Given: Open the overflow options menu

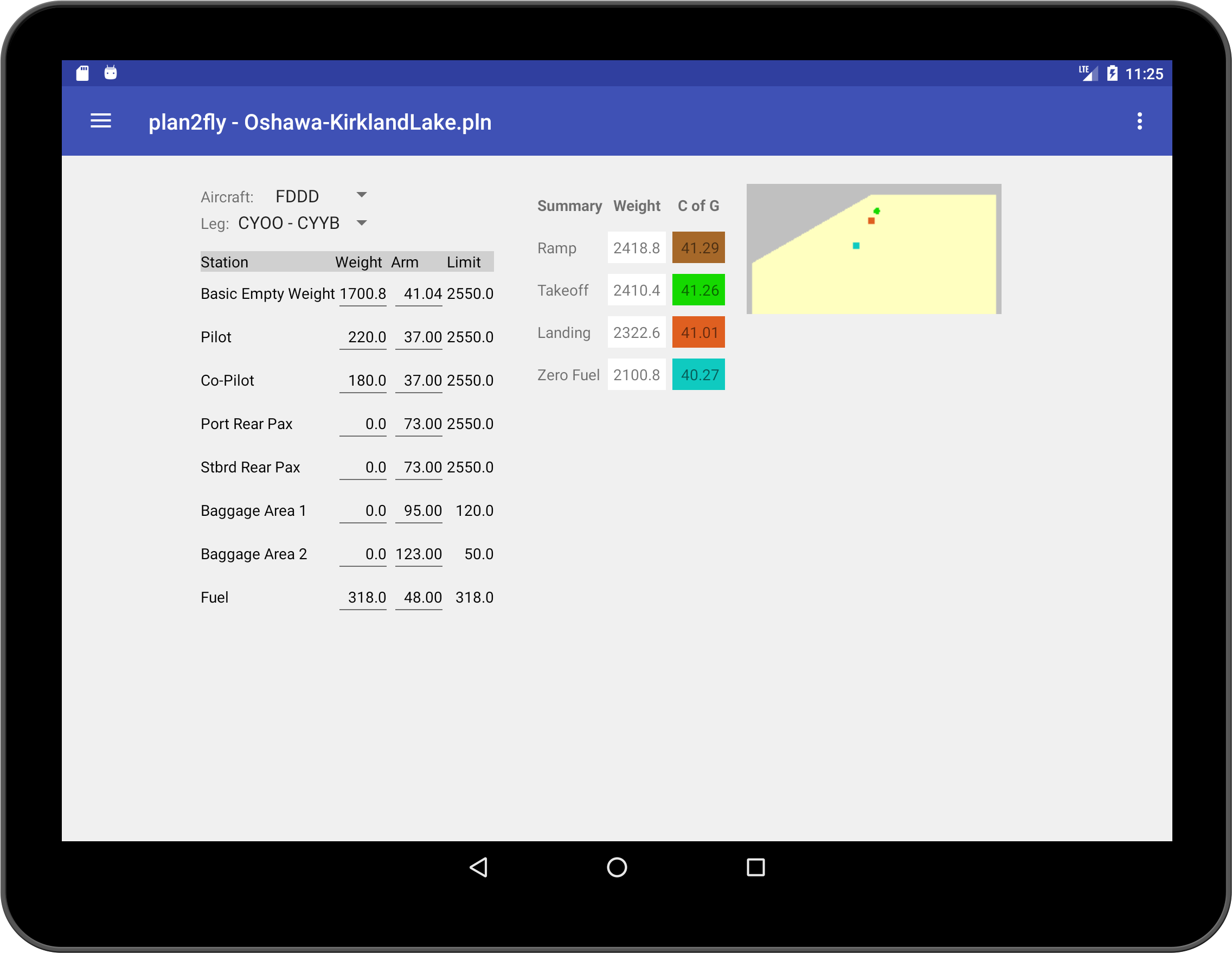Looking at the screenshot, I should (1140, 121).
